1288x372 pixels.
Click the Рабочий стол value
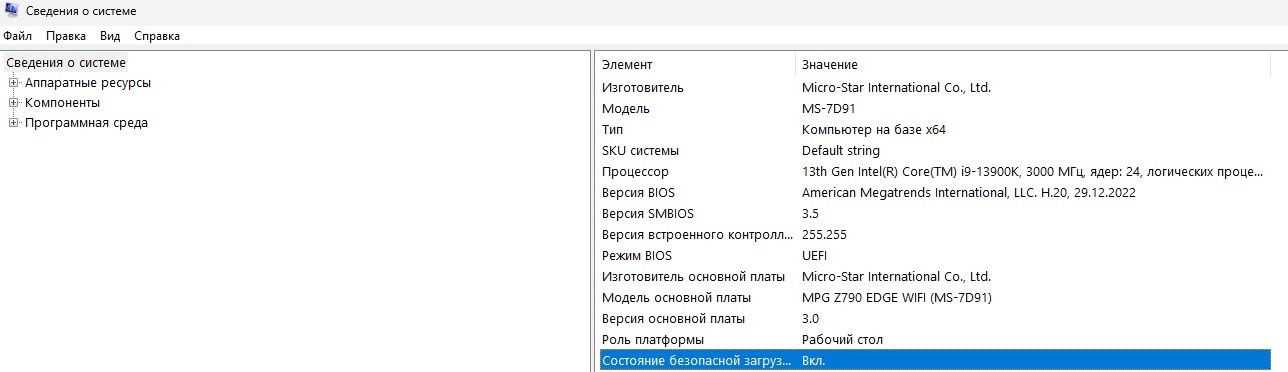point(843,339)
